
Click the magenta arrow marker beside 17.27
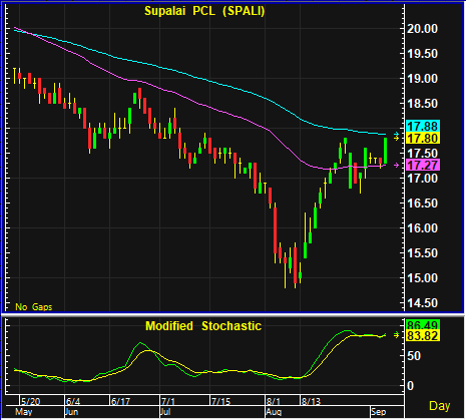396,165
